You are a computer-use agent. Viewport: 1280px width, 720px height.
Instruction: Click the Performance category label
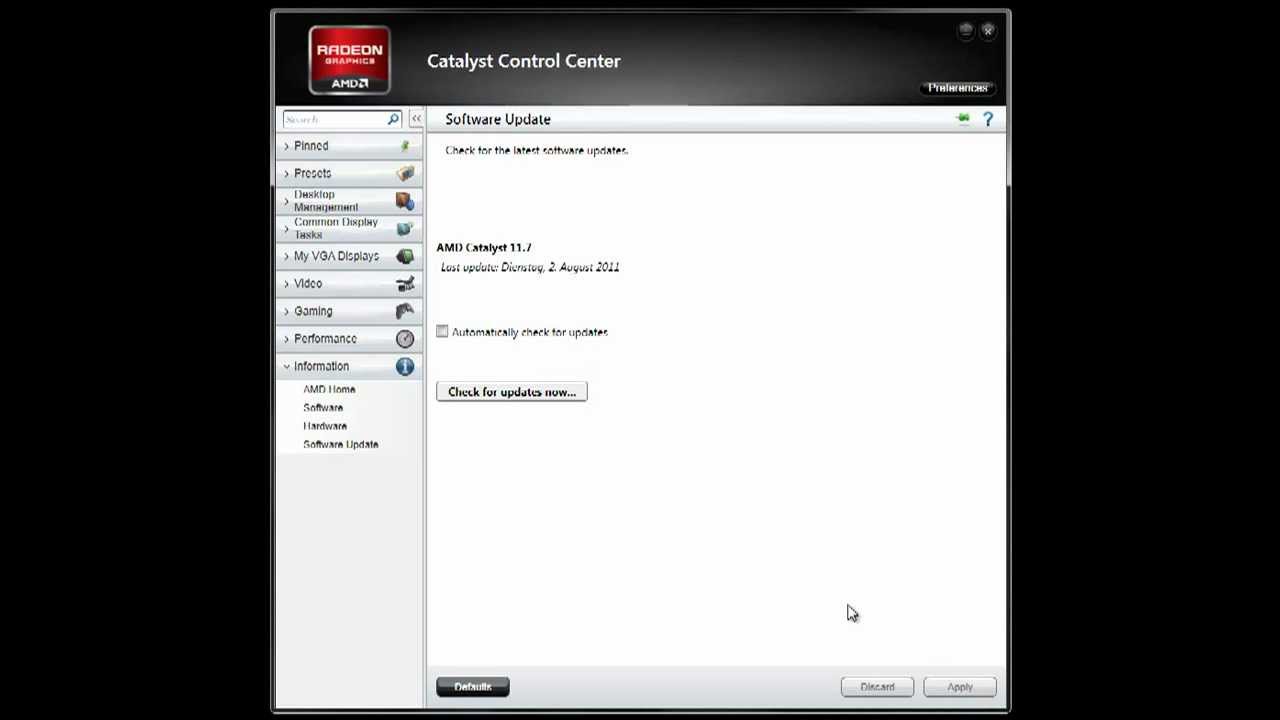point(325,339)
